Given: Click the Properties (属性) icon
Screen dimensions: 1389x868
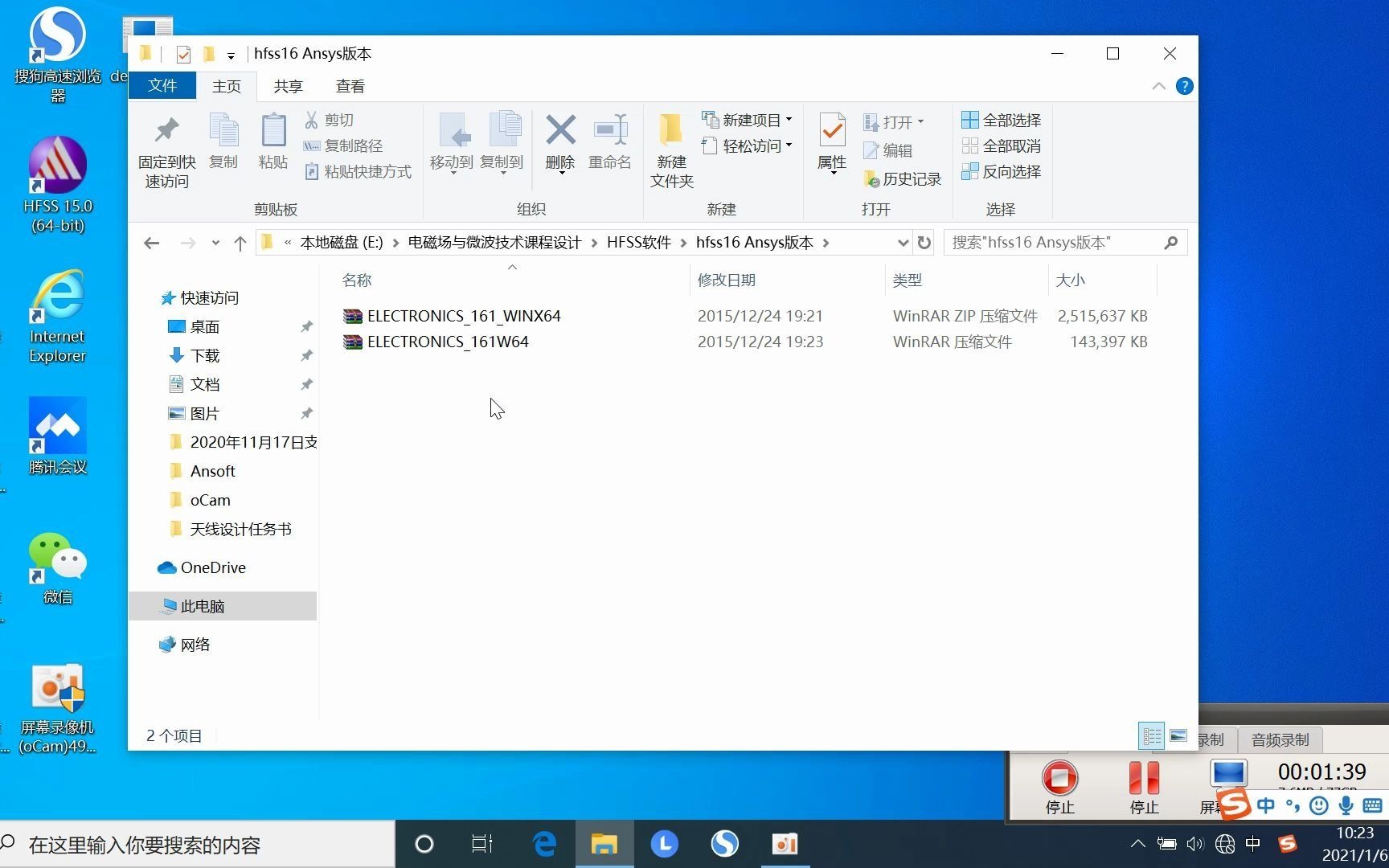Looking at the screenshot, I should point(832,131).
